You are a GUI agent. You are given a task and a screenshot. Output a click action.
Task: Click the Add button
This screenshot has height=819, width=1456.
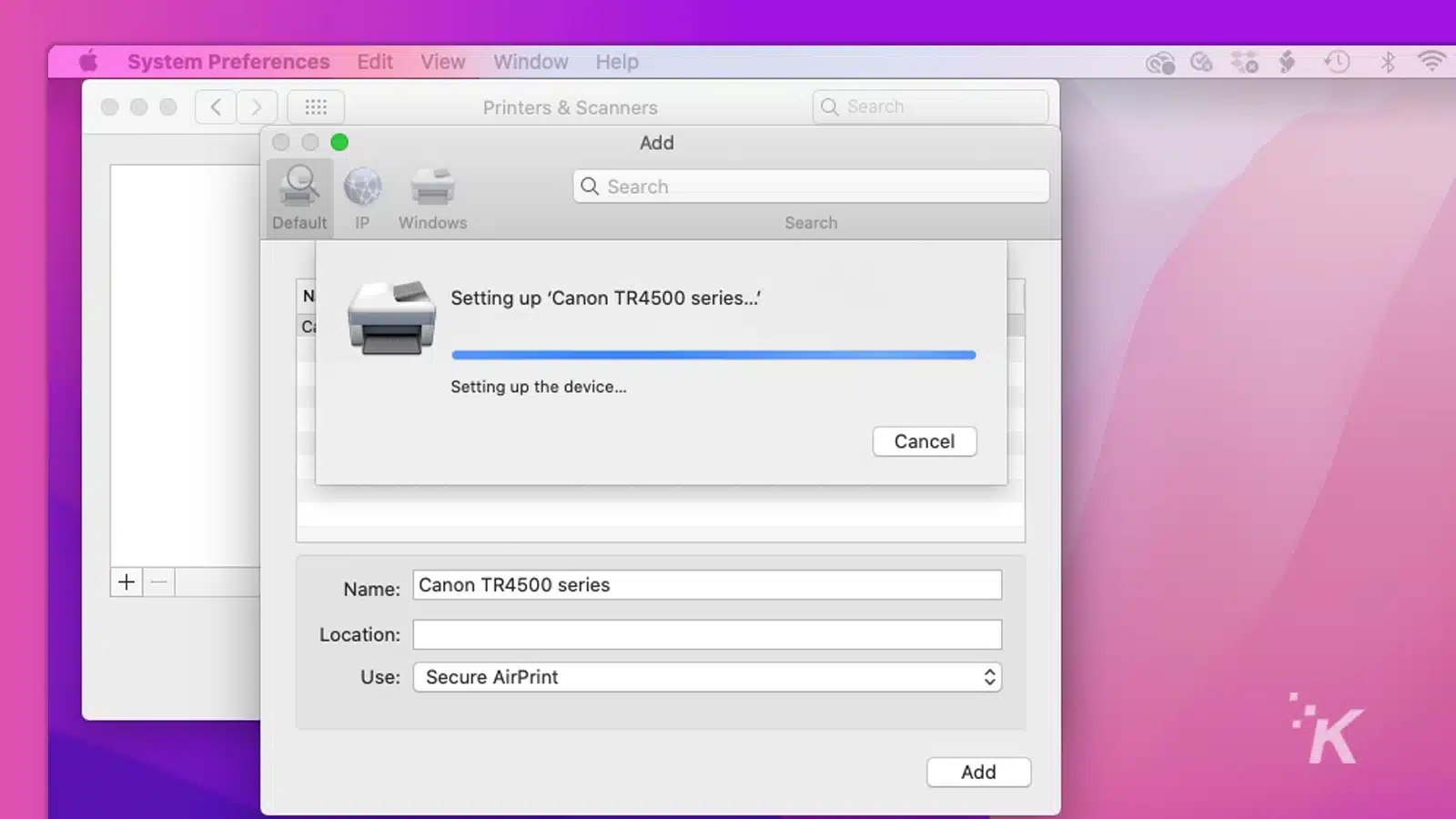click(978, 772)
